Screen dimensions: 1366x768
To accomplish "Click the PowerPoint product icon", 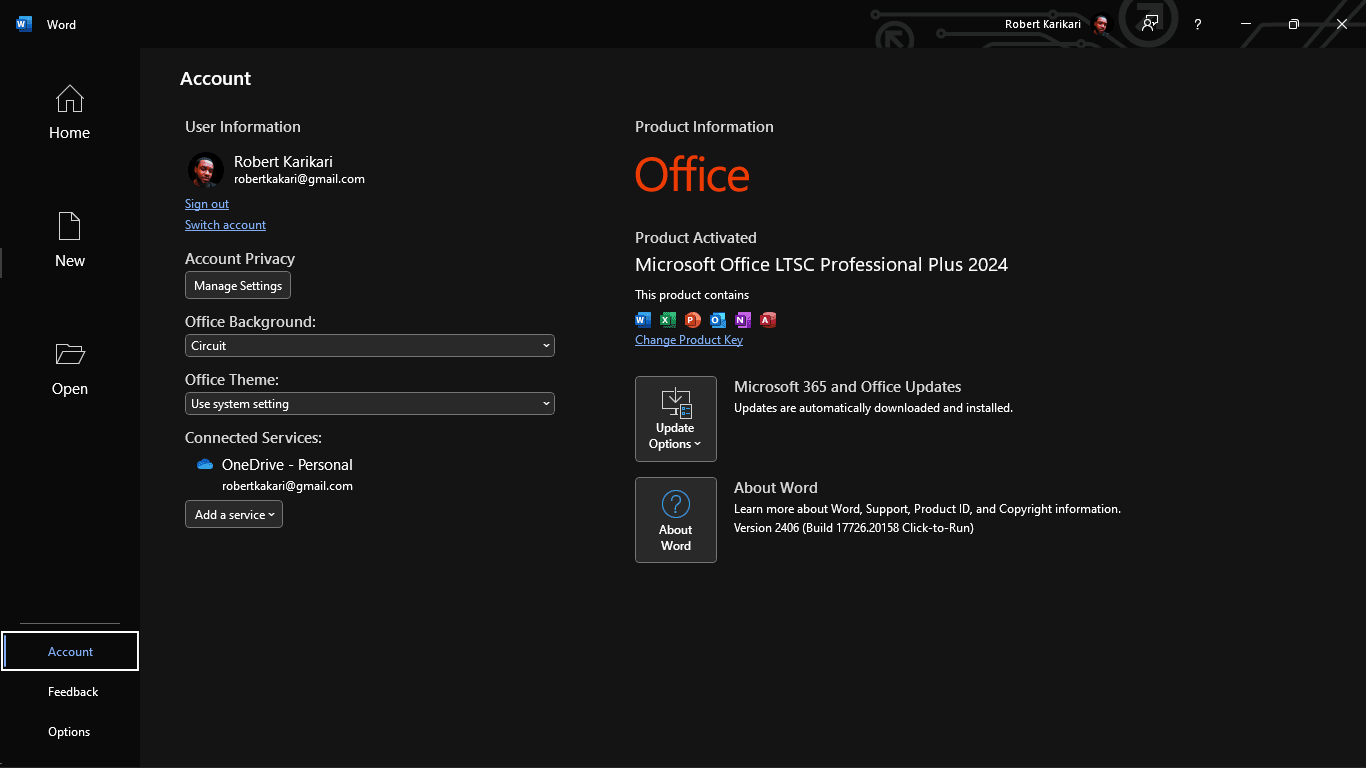I will click(693, 320).
